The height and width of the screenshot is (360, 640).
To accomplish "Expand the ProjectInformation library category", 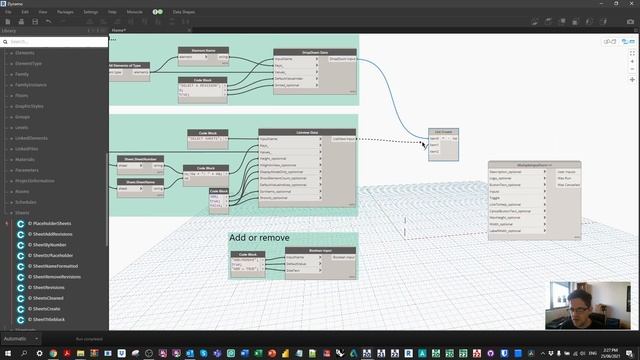I will point(11,181).
